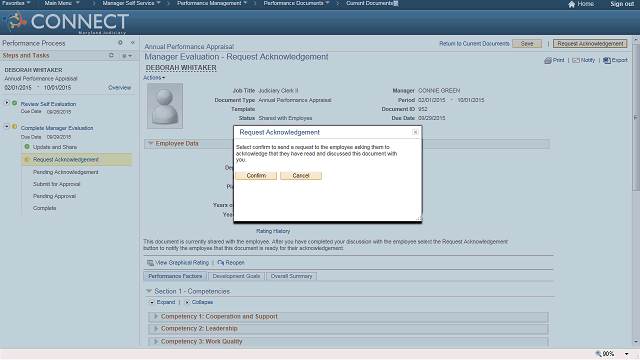640x360 pixels.
Task: Click the Print icon
Action: click(548, 60)
